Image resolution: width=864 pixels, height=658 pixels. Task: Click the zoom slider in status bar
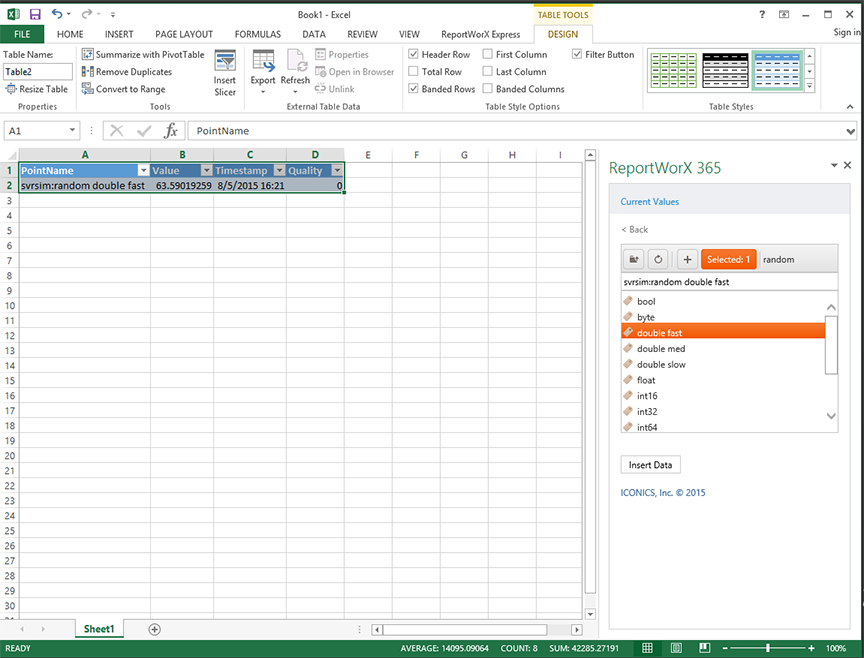(768, 648)
